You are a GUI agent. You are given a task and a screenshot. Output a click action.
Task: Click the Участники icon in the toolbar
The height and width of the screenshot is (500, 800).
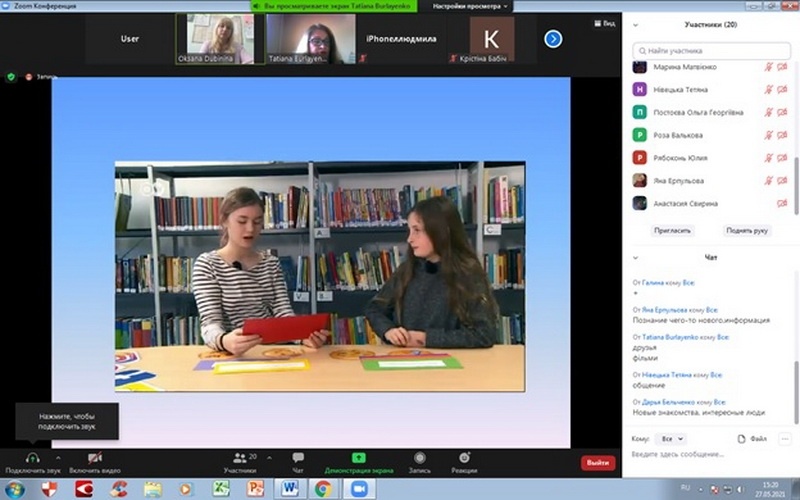(x=239, y=458)
